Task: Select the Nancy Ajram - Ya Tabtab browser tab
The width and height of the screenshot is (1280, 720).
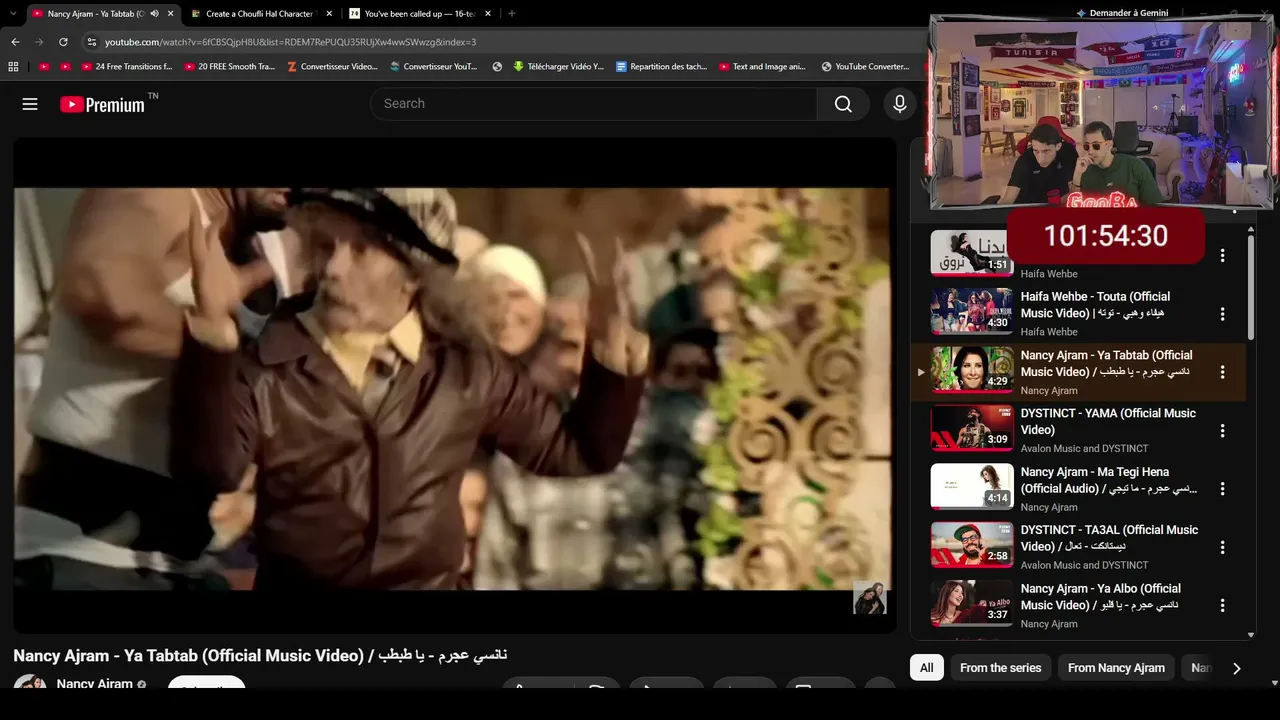Action: coord(103,14)
